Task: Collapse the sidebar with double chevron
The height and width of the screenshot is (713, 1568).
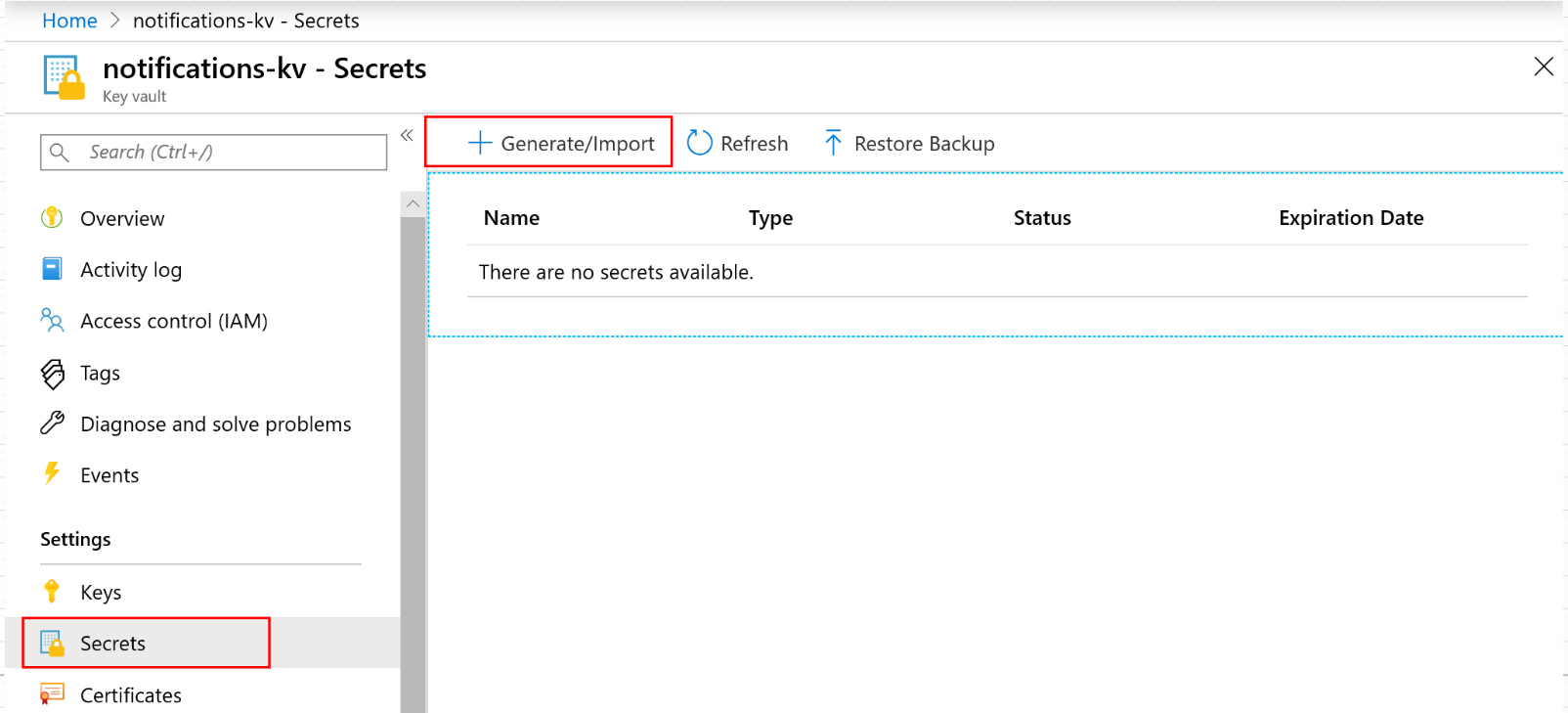Action: pos(407,136)
